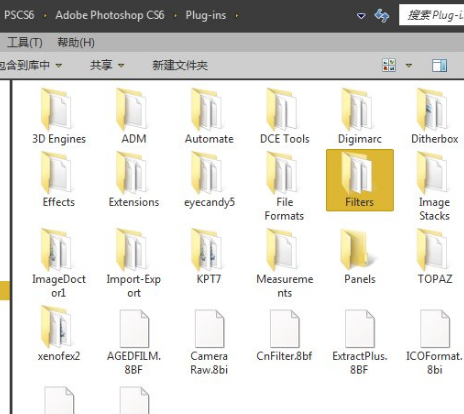Expand the view options dropdown arrow
The image size is (464, 414).
[409, 65]
